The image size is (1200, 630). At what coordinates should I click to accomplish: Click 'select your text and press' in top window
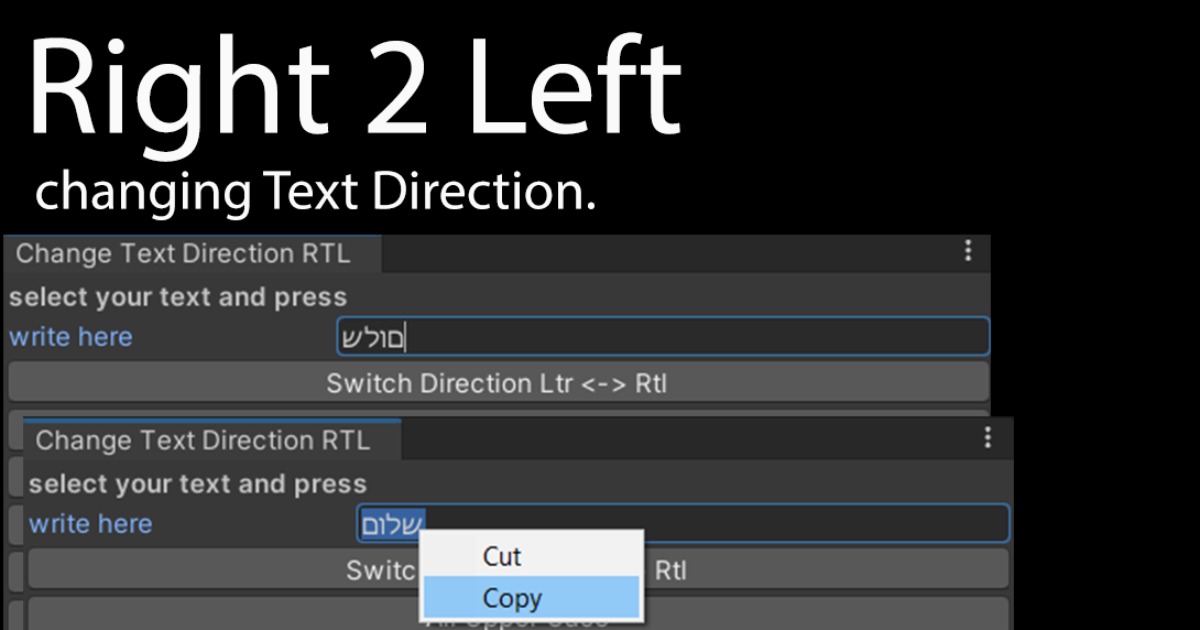pyautogui.click(x=177, y=296)
